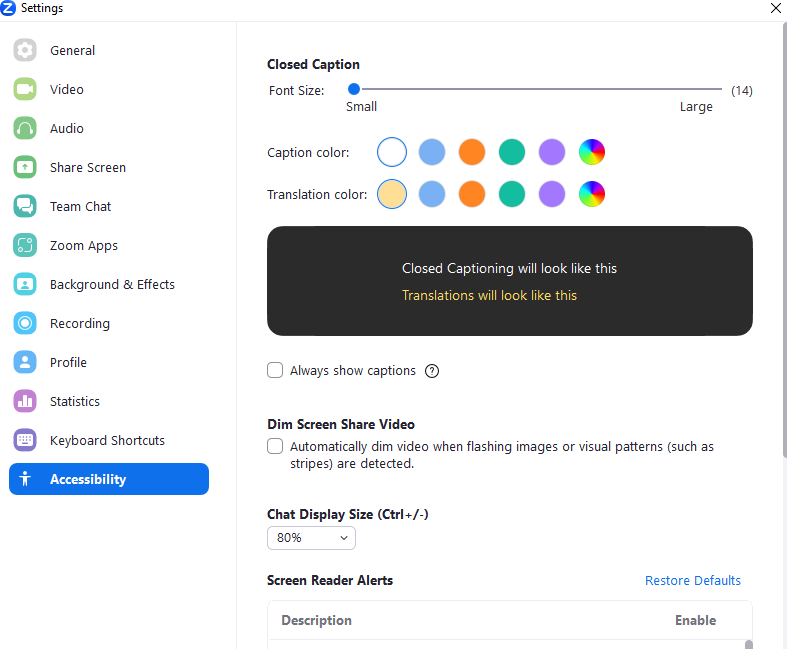Open Zoom Apps icon

click(x=25, y=245)
